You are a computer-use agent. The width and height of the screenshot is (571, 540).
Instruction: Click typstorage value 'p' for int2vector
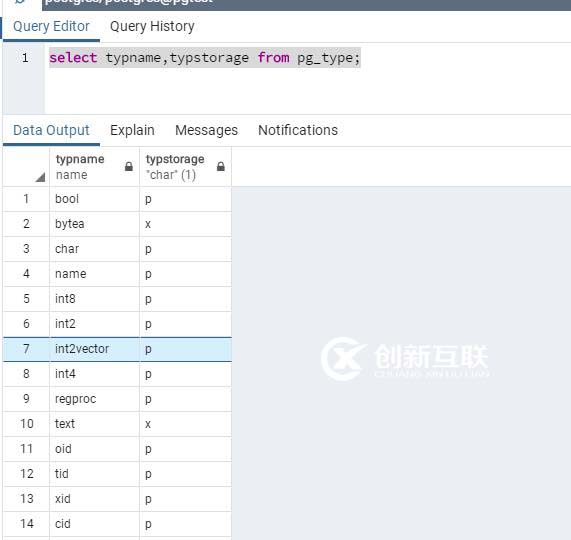click(185, 349)
